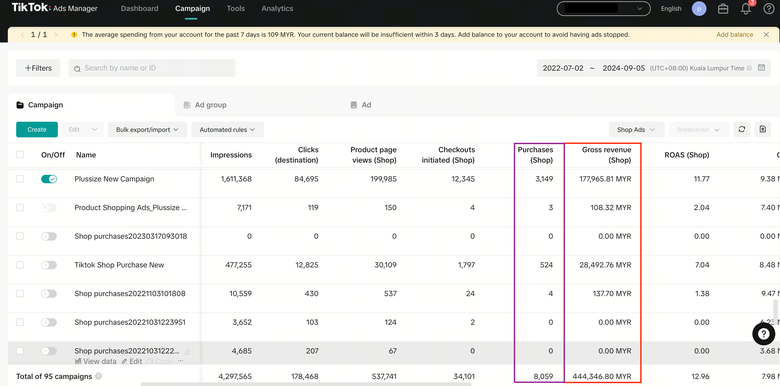Open Plussize New Campaign name link
Screen dimensions: 780x386
point(114,179)
